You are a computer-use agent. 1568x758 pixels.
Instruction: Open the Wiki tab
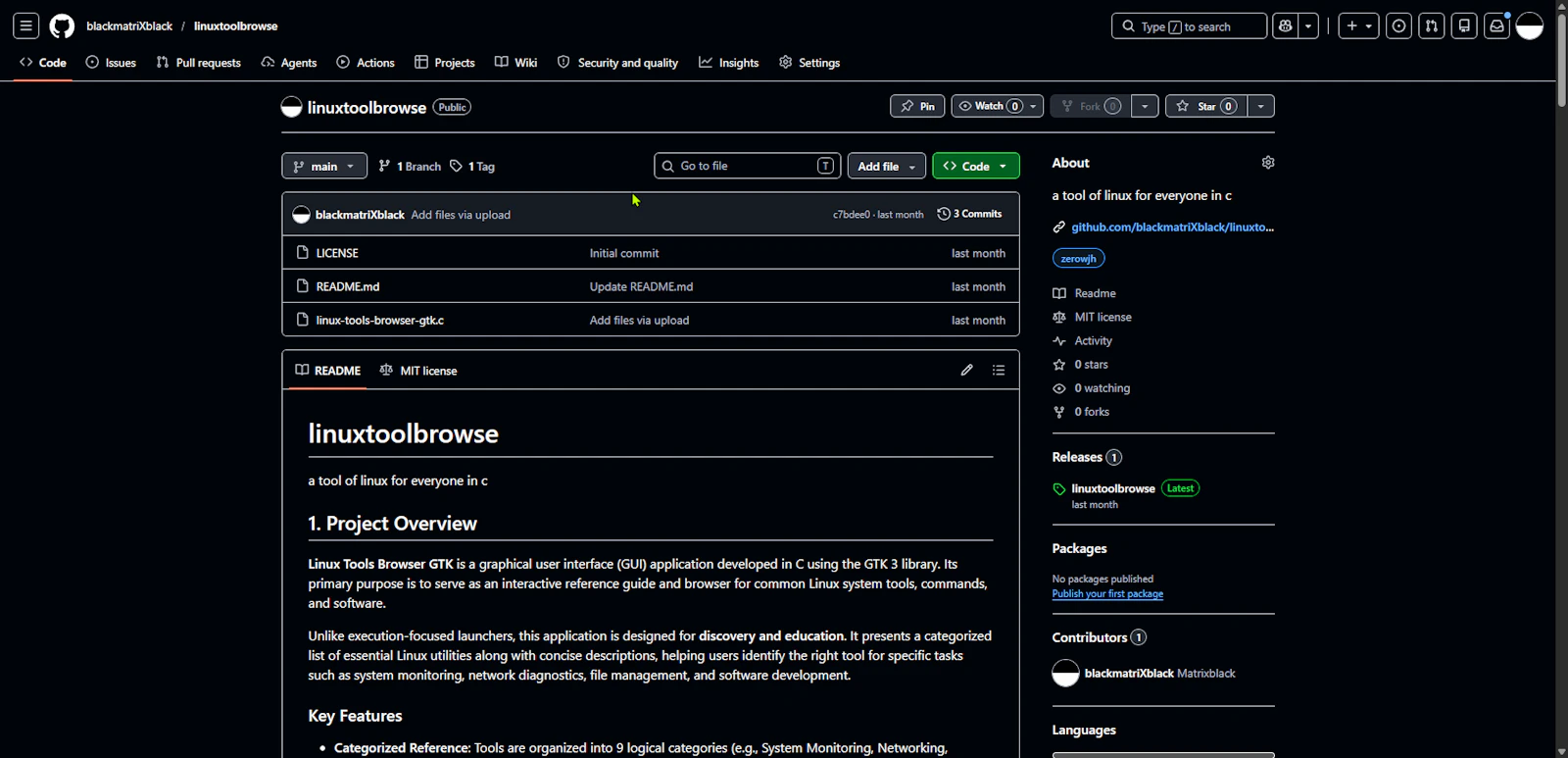coord(516,63)
